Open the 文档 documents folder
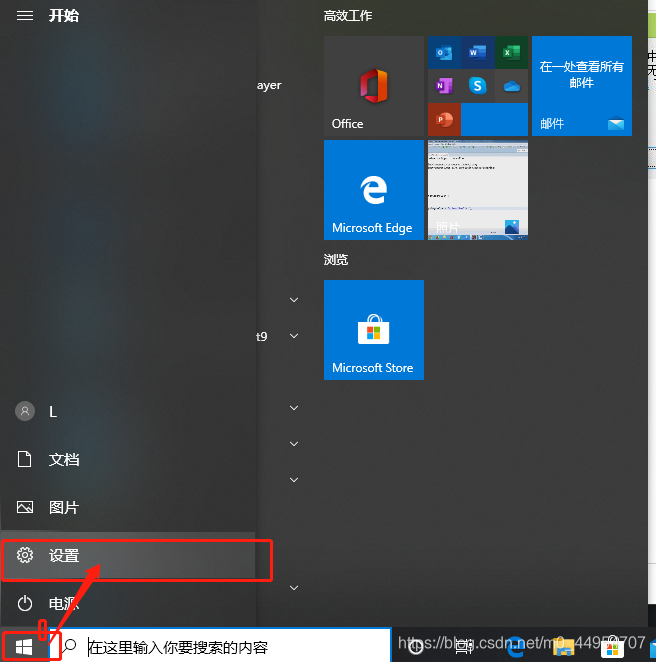656x662 pixels. point(127,459)
